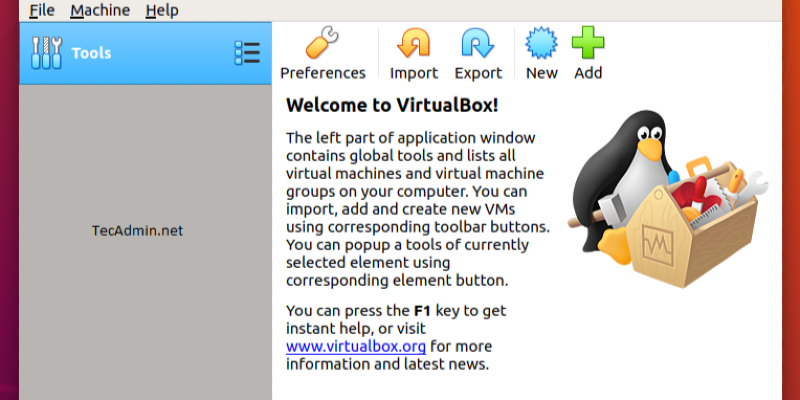800x400 pixels.
Task: Click the Welcome to VirtualBox! heading
Action: 392,106
